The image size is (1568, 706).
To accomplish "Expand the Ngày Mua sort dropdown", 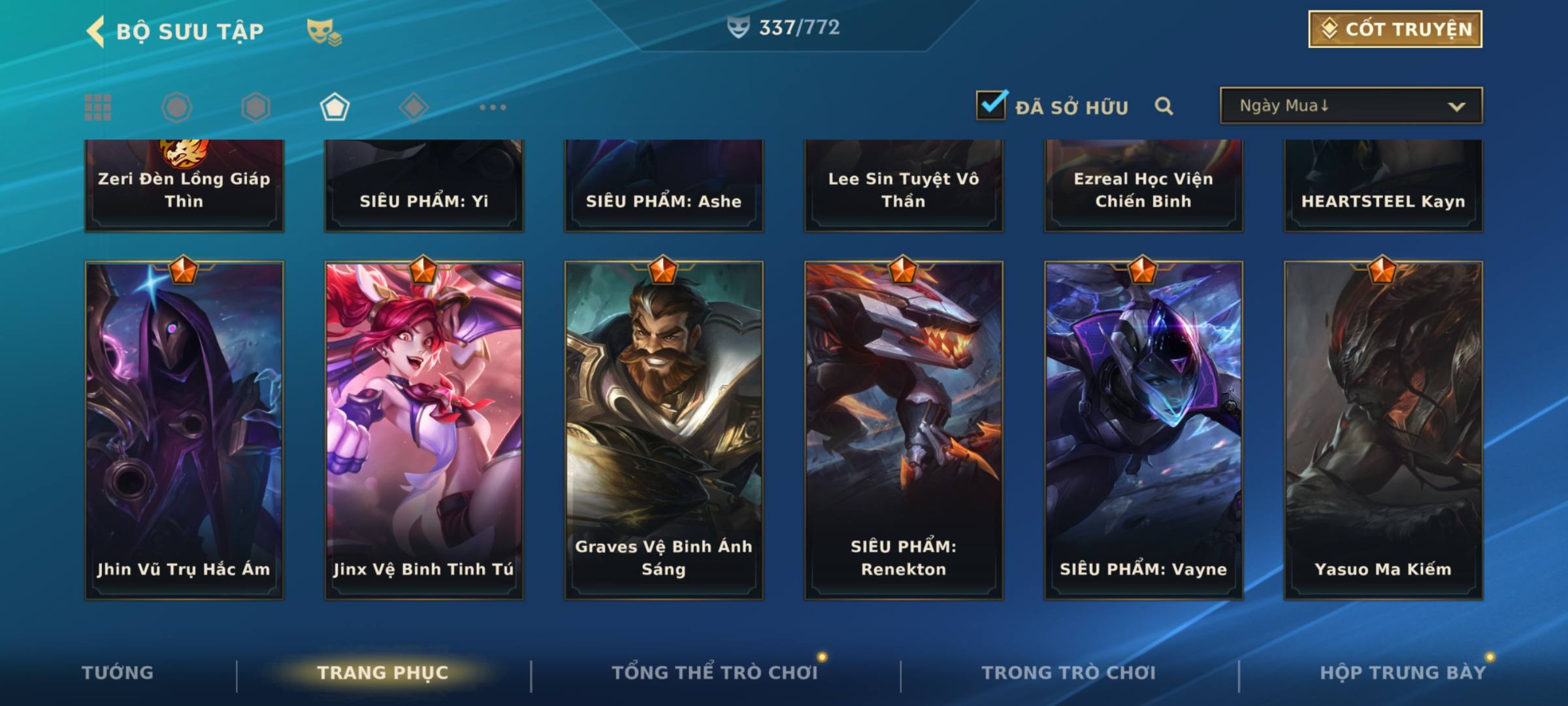I will point(1351,105).
